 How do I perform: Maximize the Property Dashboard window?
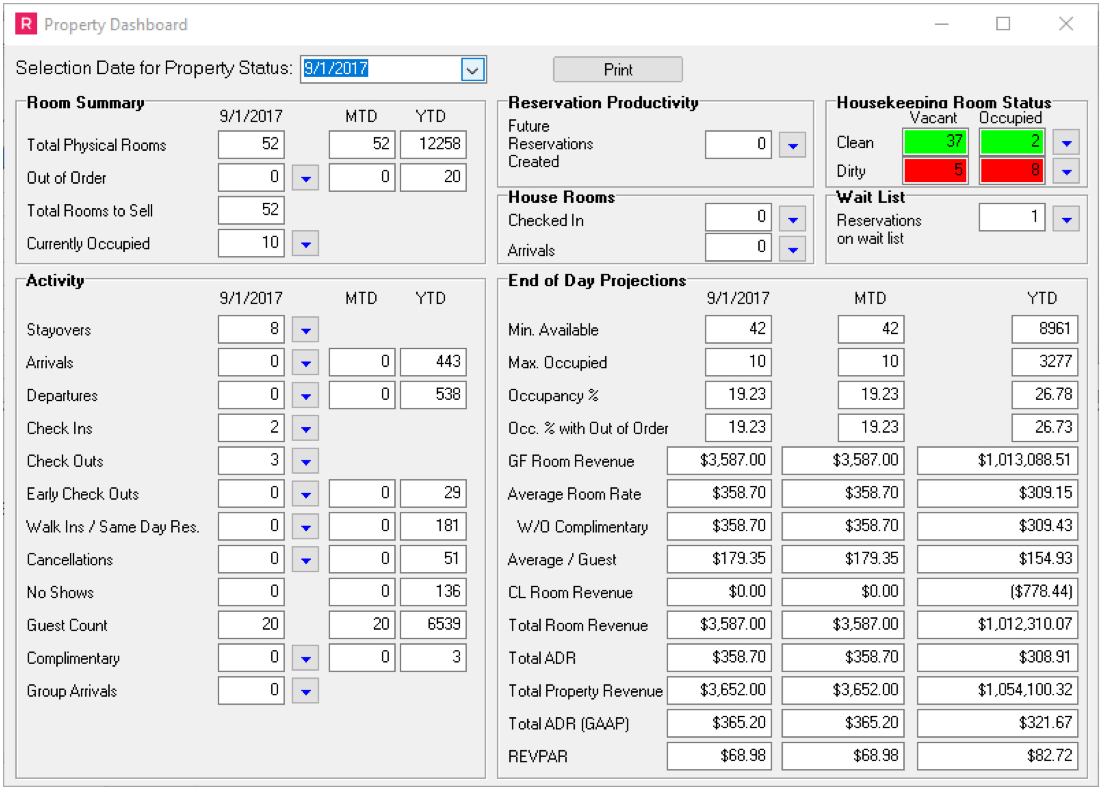[1003, 24]
